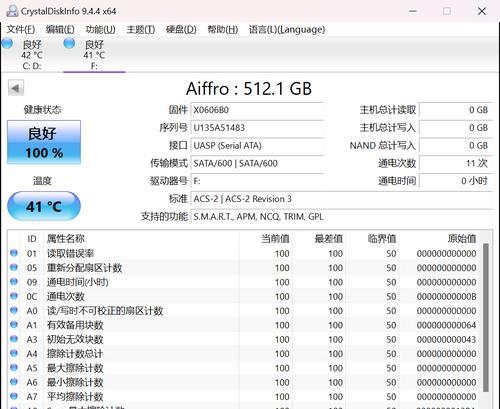Click the serial number field U135A51483
The image size is (500, 409).
point(257,128)
